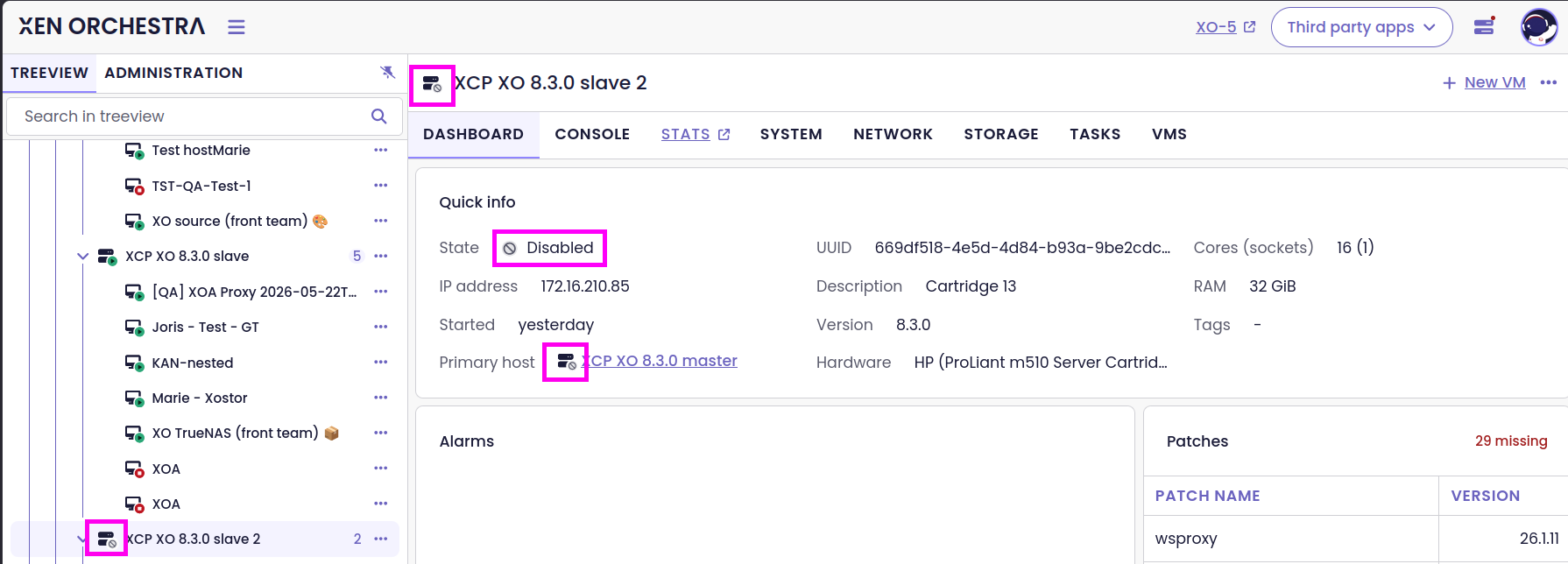Collapse the XCP XO 8.3.0 slave 2 node

(x=81, y=539)
